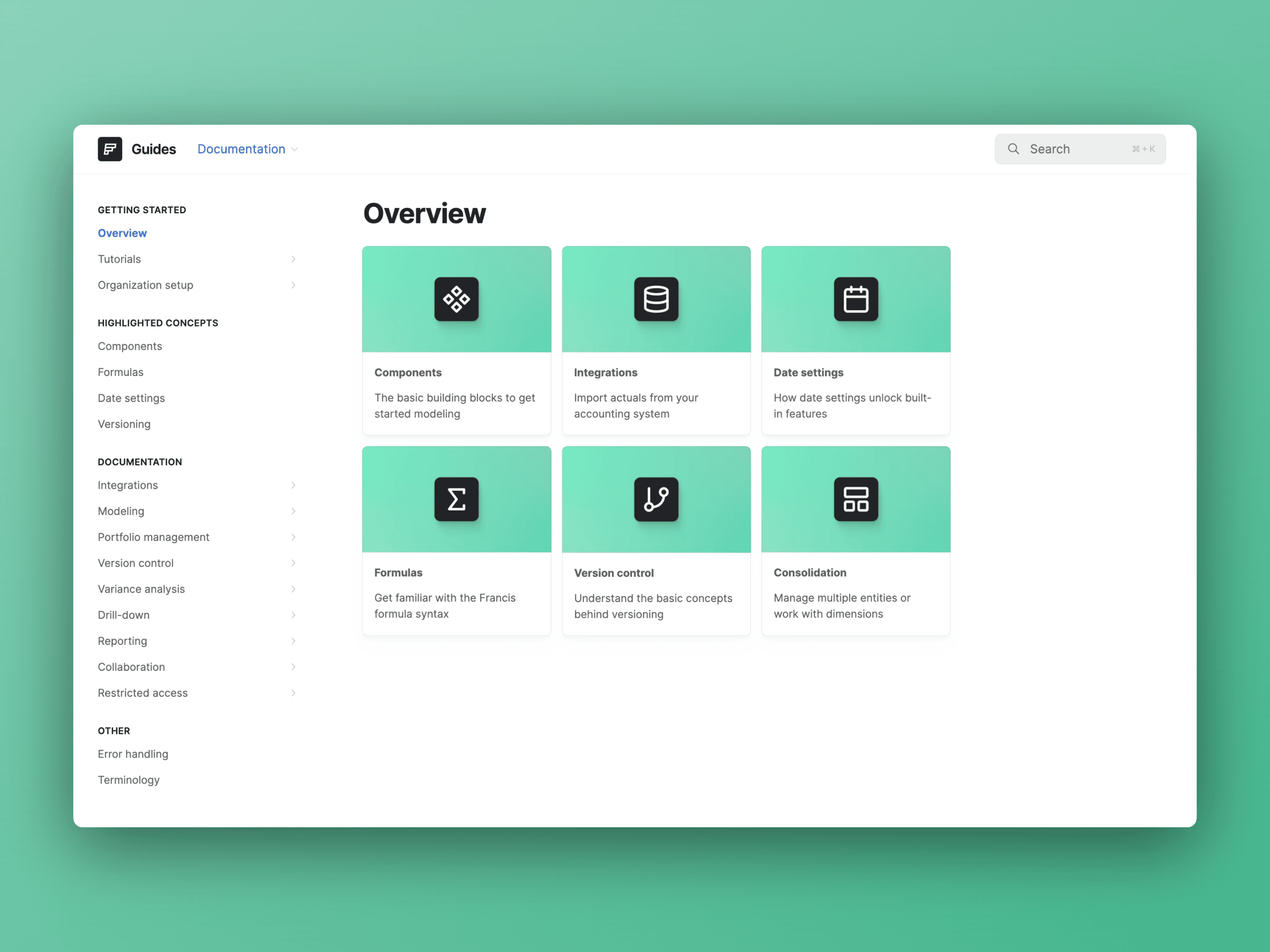Select Restricted access sidebar item
The width and height of the screenshot is (1270, 952).
(x=142, y=692)
